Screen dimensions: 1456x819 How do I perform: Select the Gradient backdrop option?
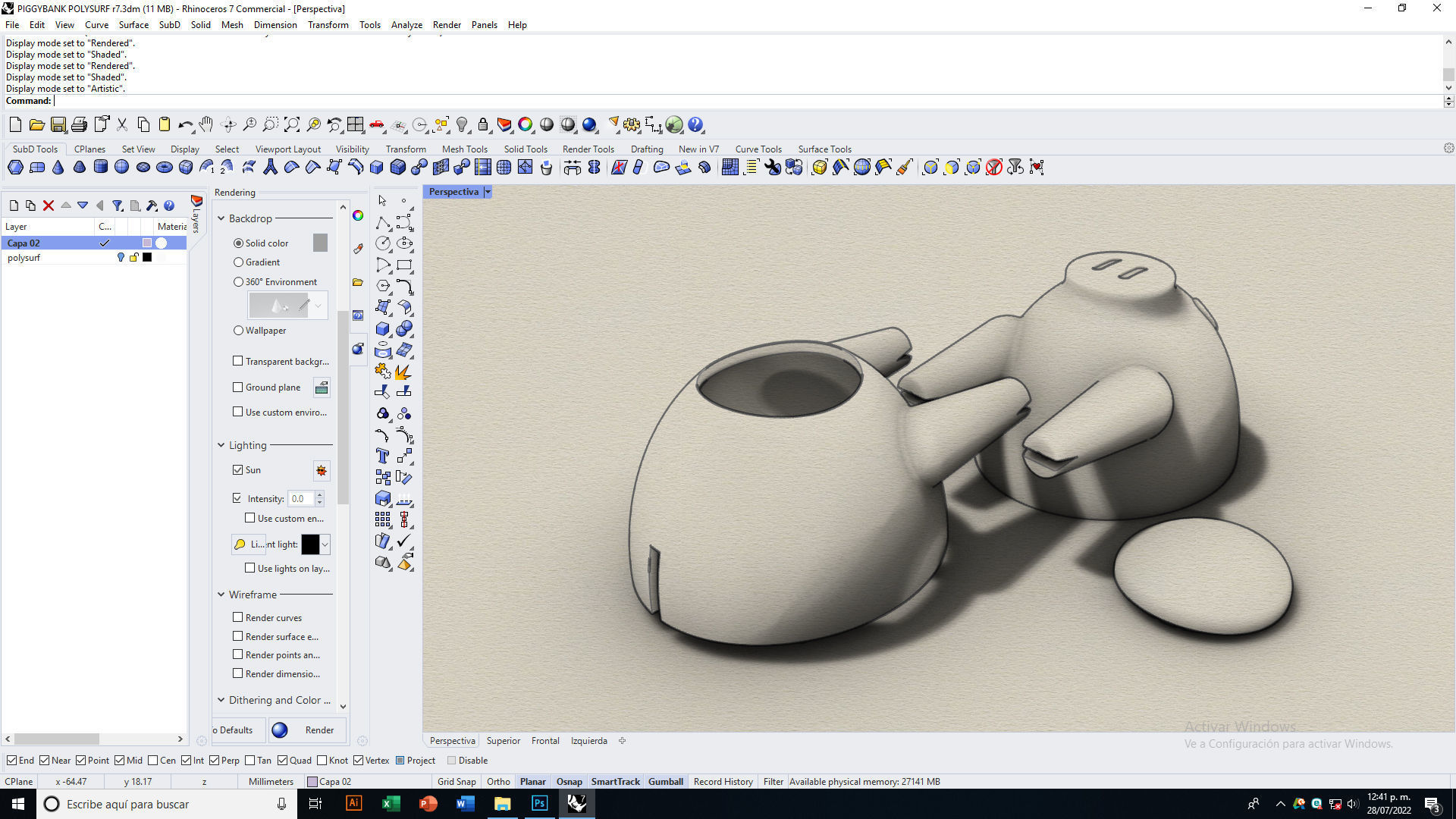pyautogui.click(x=239, y=262)
